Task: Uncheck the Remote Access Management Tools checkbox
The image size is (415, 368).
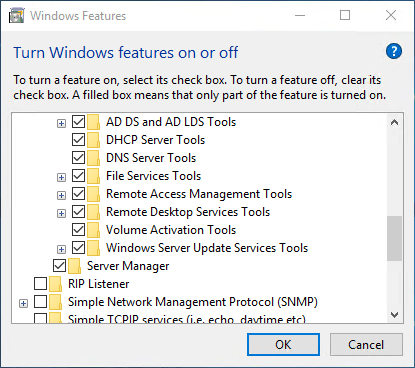Action: 78,194
